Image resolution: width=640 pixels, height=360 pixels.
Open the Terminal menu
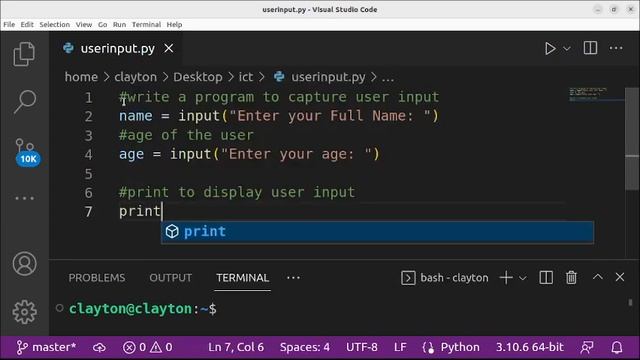pyautogui.click(x=146, y=24)
